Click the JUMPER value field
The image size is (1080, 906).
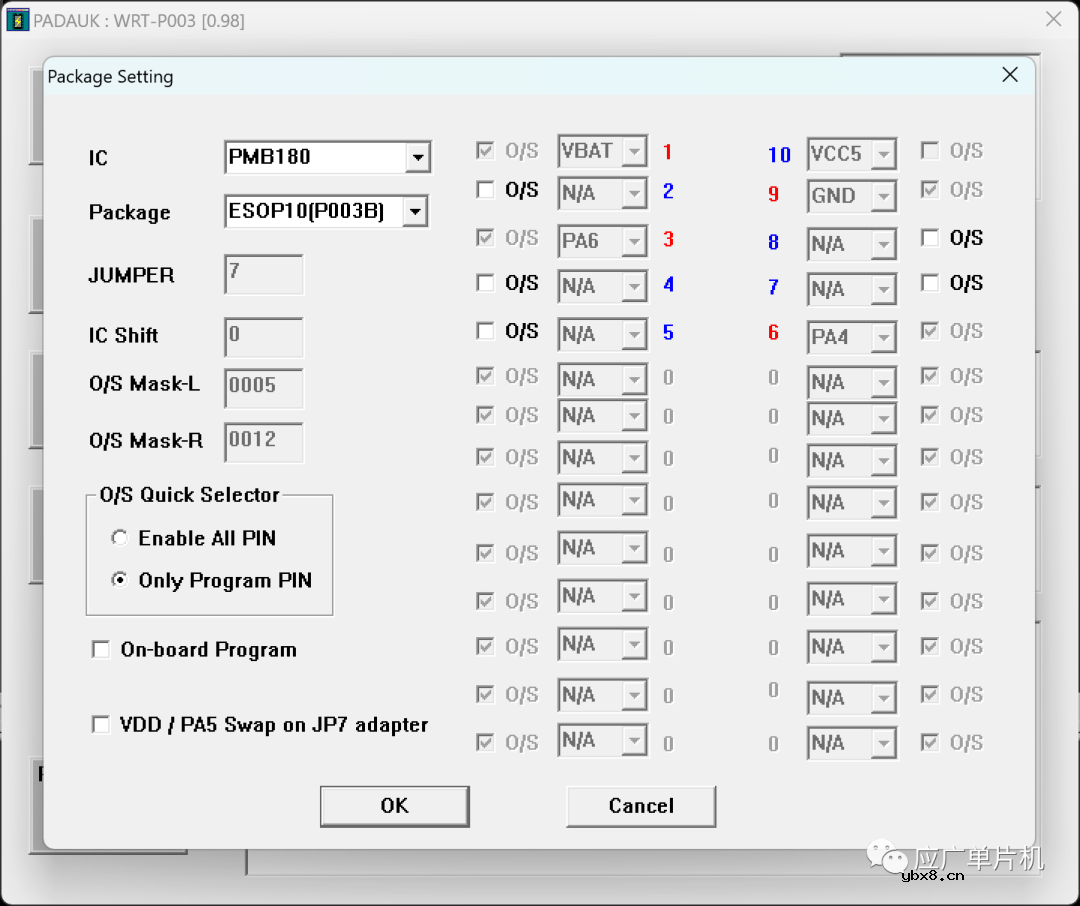tap(264, 274)
